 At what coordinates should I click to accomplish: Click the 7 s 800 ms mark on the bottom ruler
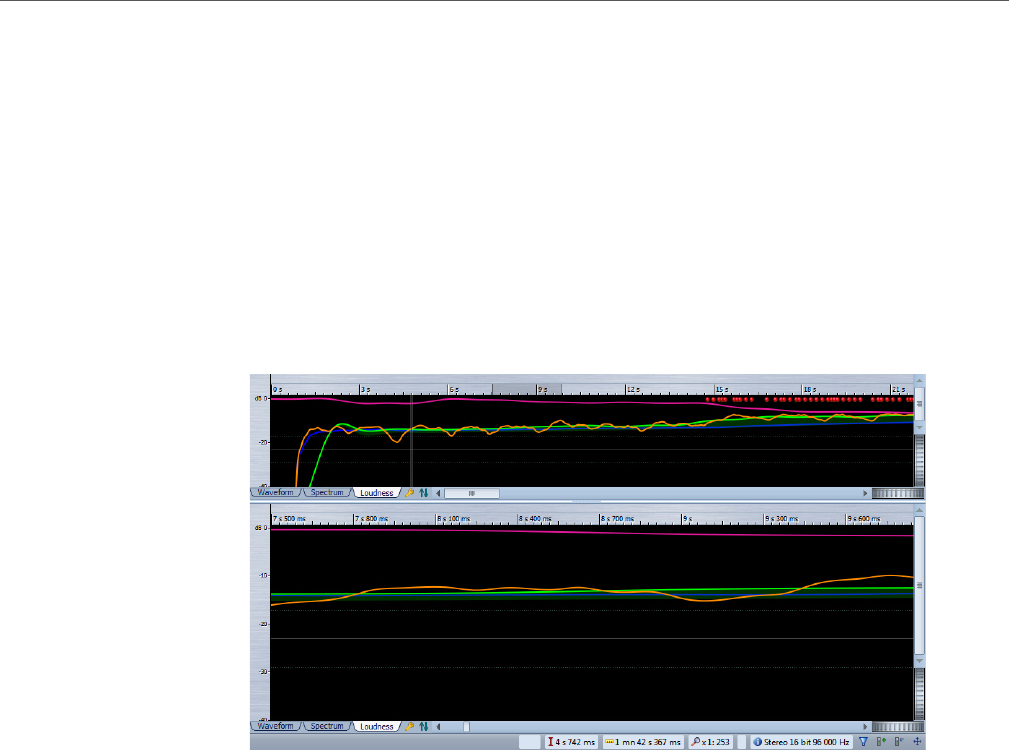click(372, 518)
